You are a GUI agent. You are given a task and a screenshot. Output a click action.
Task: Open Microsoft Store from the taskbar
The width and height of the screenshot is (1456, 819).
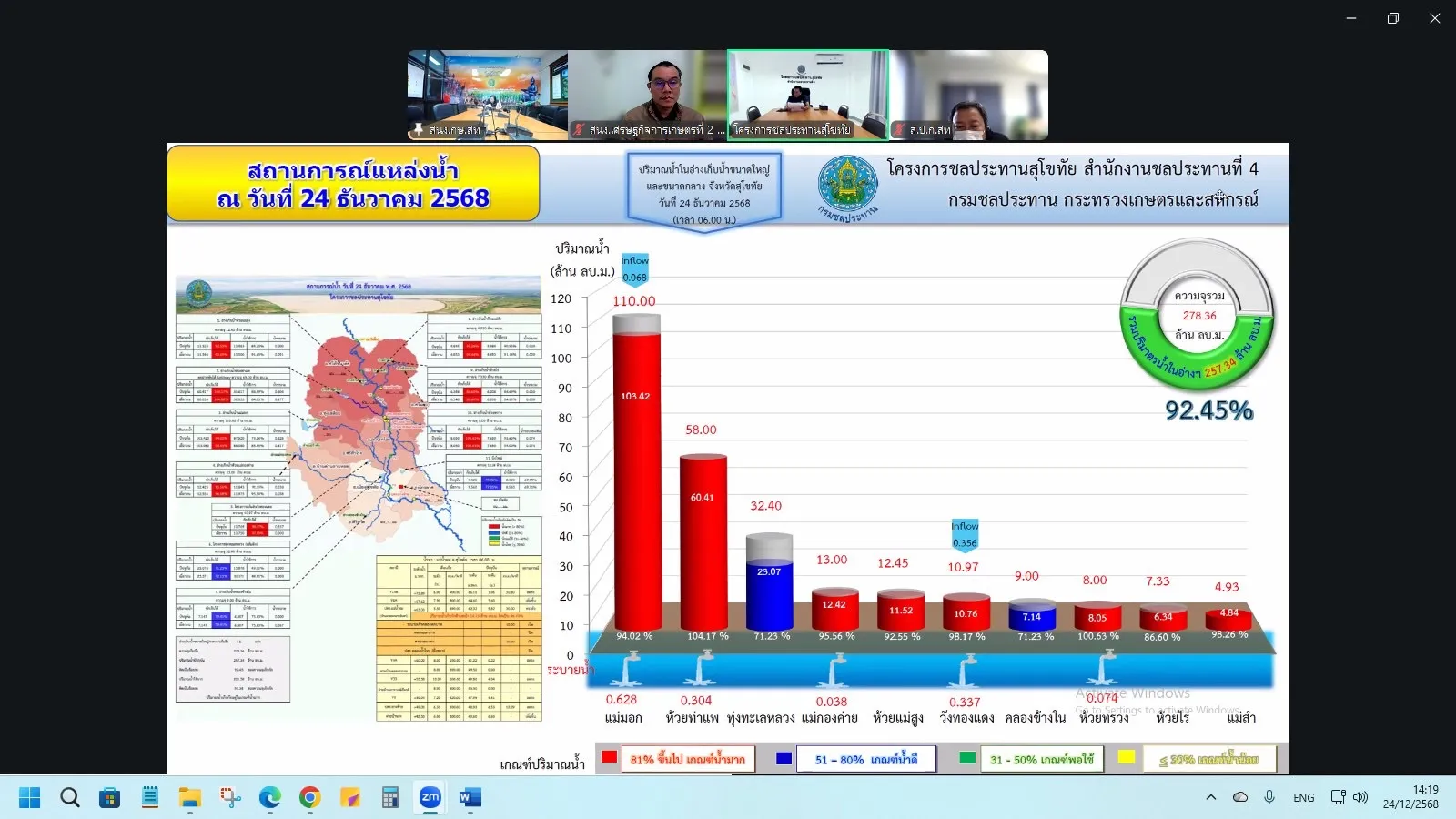[x=109, y=798]
